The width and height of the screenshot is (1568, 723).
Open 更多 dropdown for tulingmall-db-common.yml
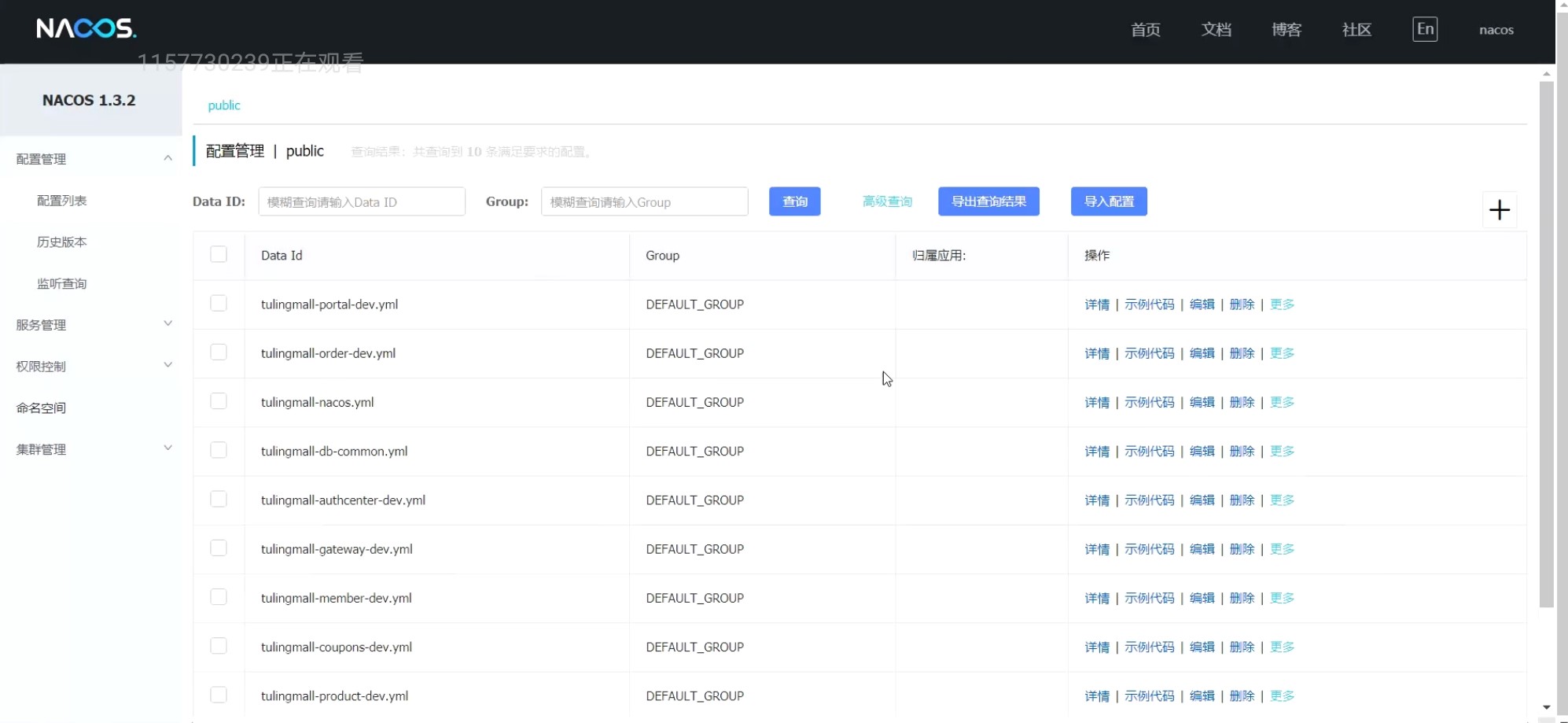[1282, 451]
